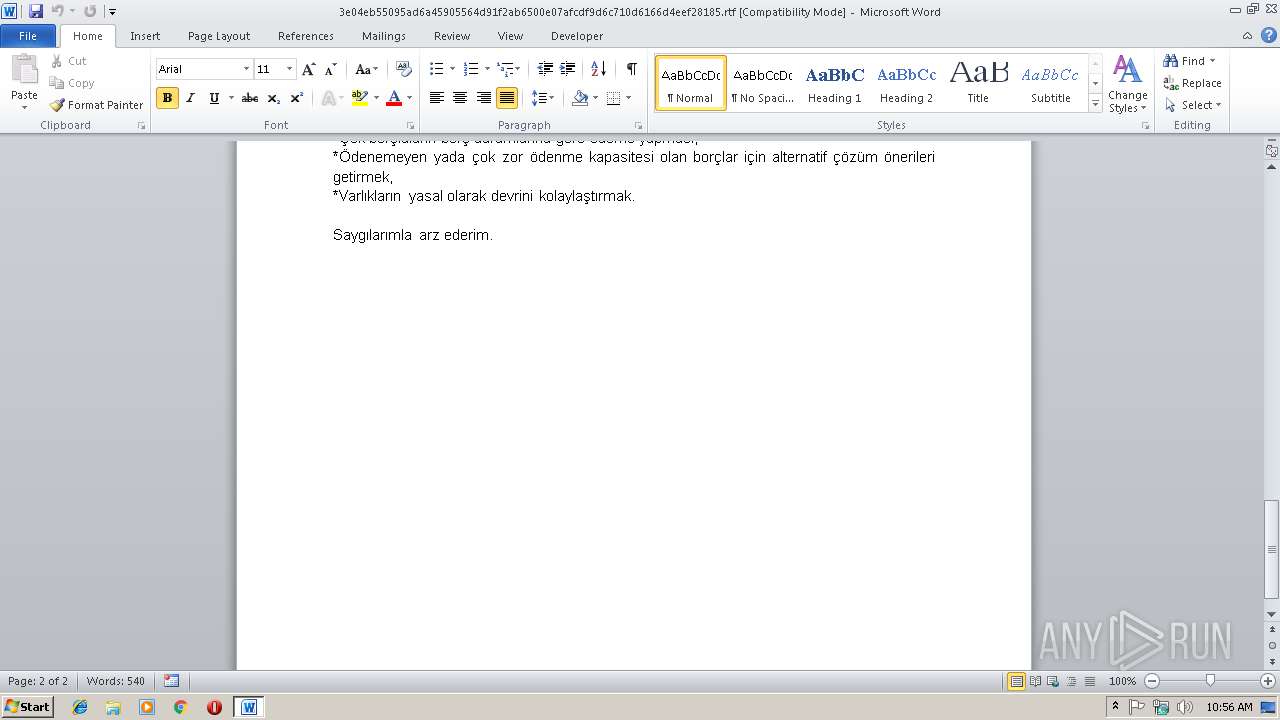The width and height of the screenshot is (1280, 720).
Task: Click zoom out minus button
Action: 1152,681
